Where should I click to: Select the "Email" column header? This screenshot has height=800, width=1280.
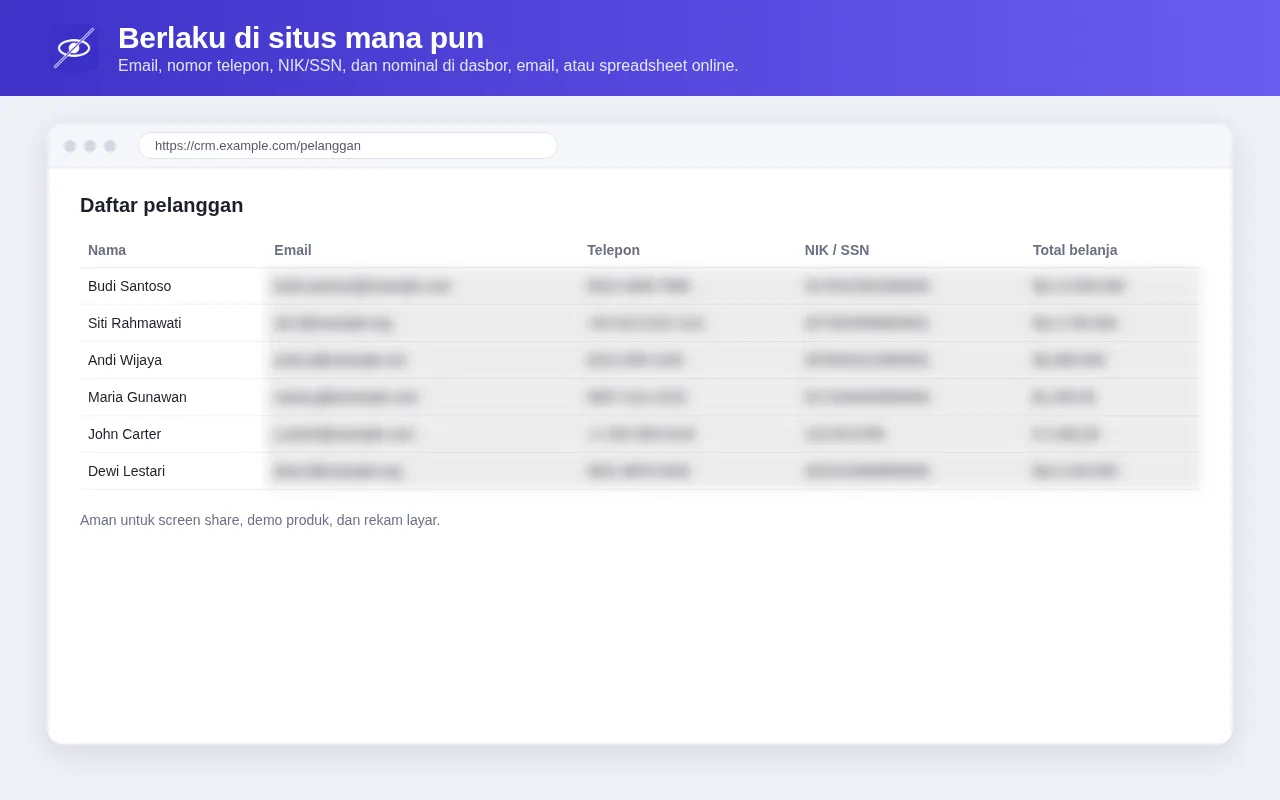tap(293, 250)
